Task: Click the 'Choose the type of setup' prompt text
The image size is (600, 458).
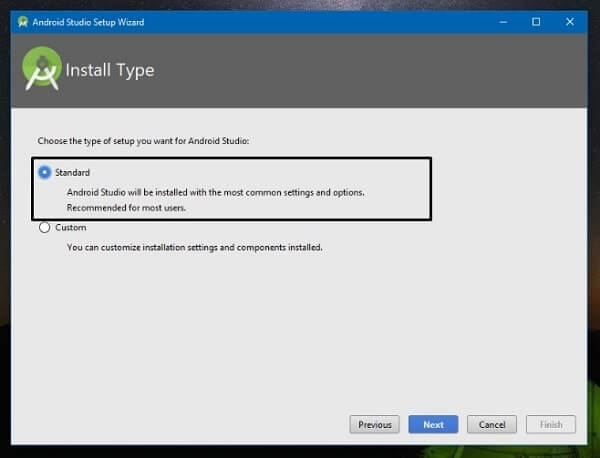Action: point(143,141)
